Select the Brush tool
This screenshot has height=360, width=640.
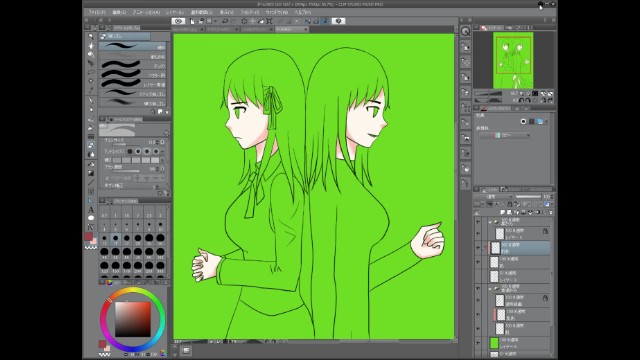(91, 118)
